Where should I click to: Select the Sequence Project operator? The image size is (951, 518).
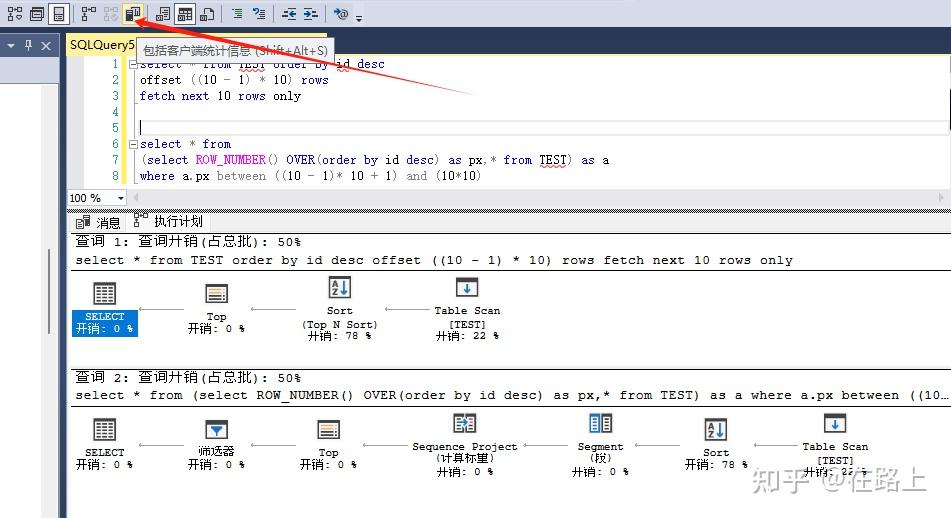point(465,445)
